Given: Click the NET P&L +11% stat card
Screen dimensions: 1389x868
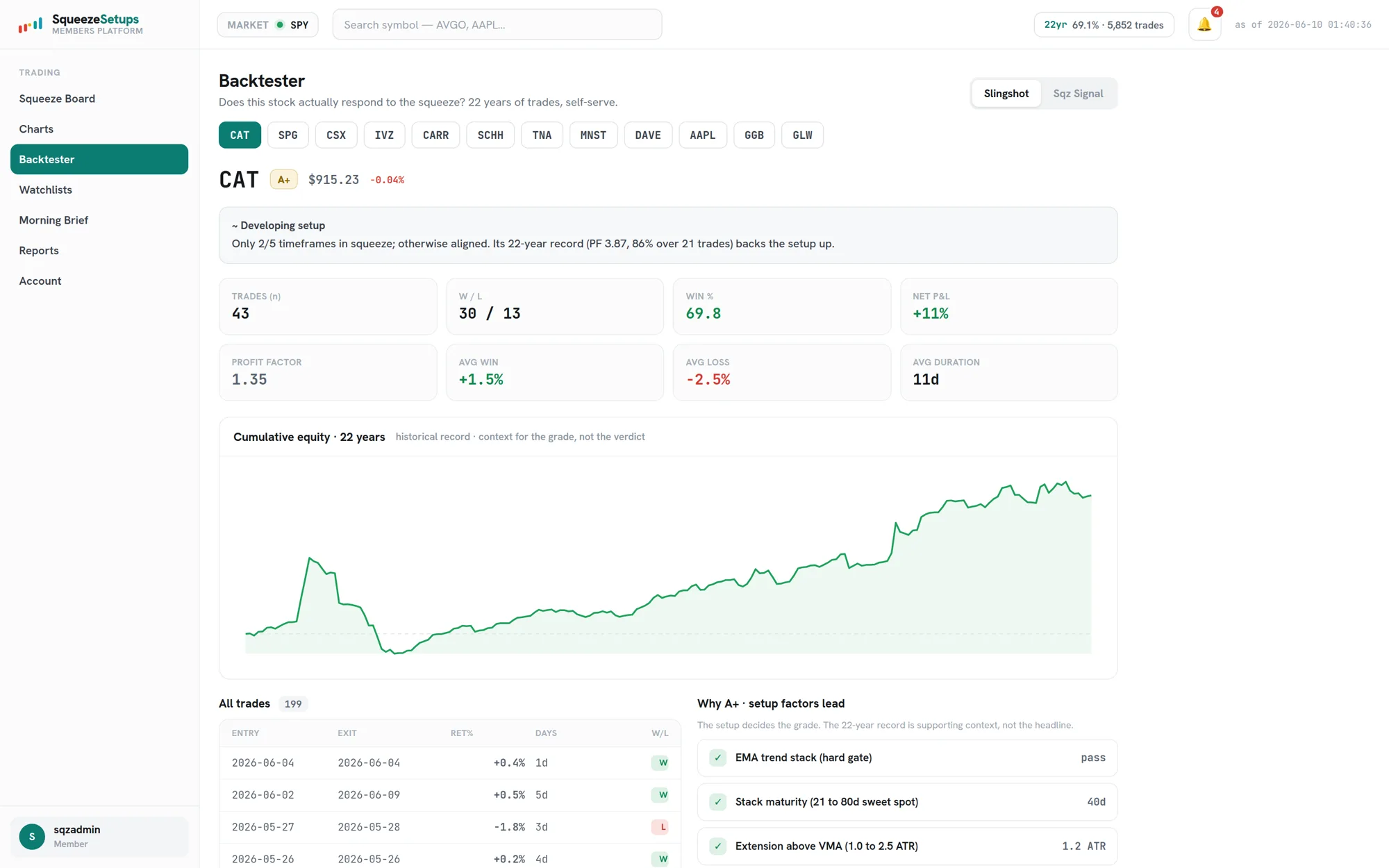Looking at the screenshot, I should coord(1009,306).
